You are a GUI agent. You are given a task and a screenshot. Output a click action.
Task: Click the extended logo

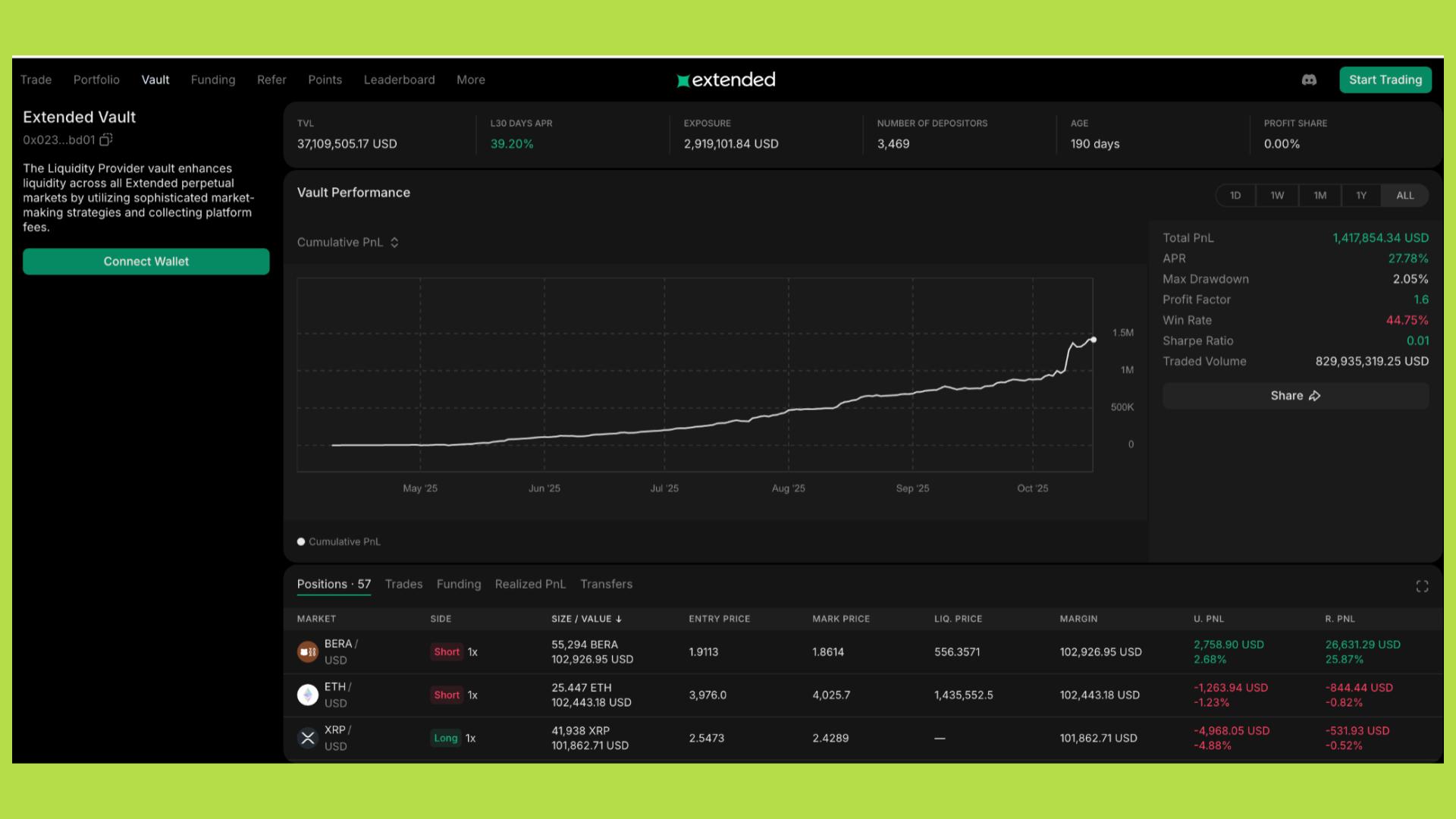pos(726,80)
